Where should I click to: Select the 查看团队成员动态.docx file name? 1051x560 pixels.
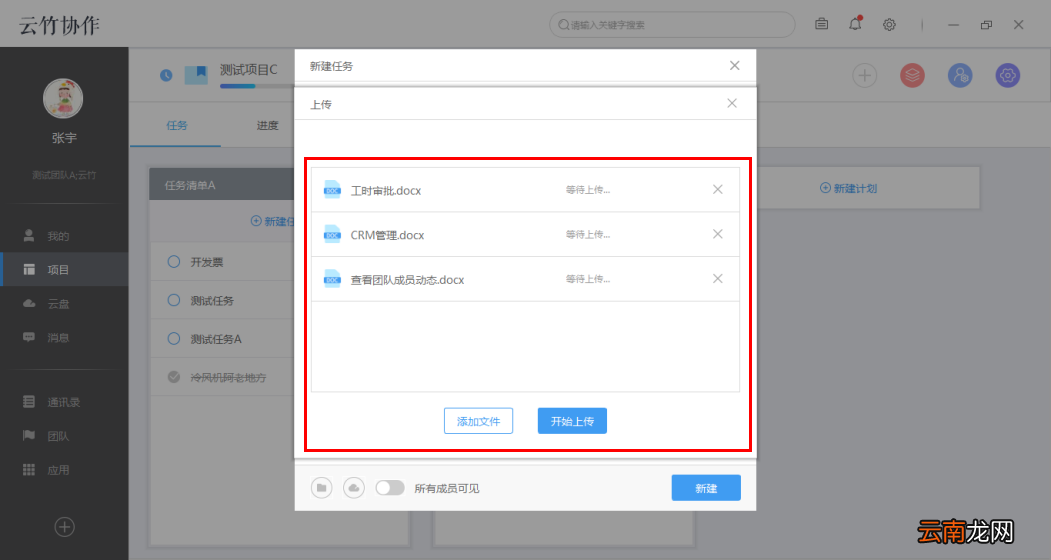pyautogui.click(x=407, y=280)
